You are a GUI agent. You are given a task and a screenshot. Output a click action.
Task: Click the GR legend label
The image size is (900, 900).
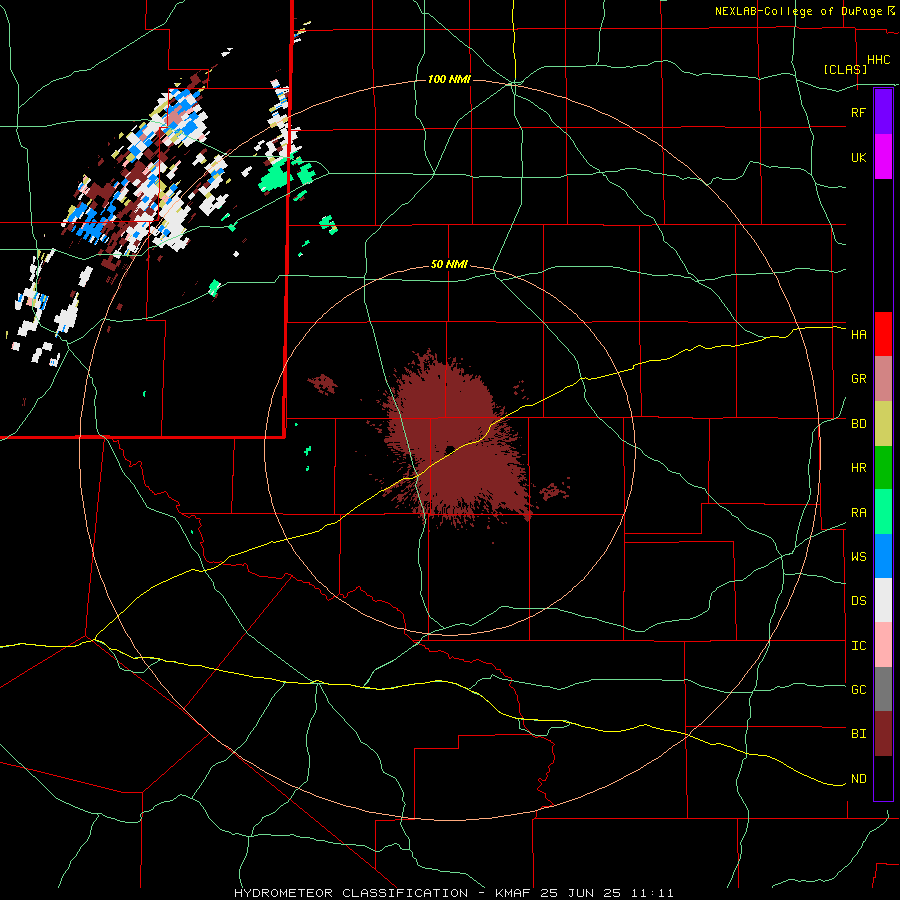point(858,379)
